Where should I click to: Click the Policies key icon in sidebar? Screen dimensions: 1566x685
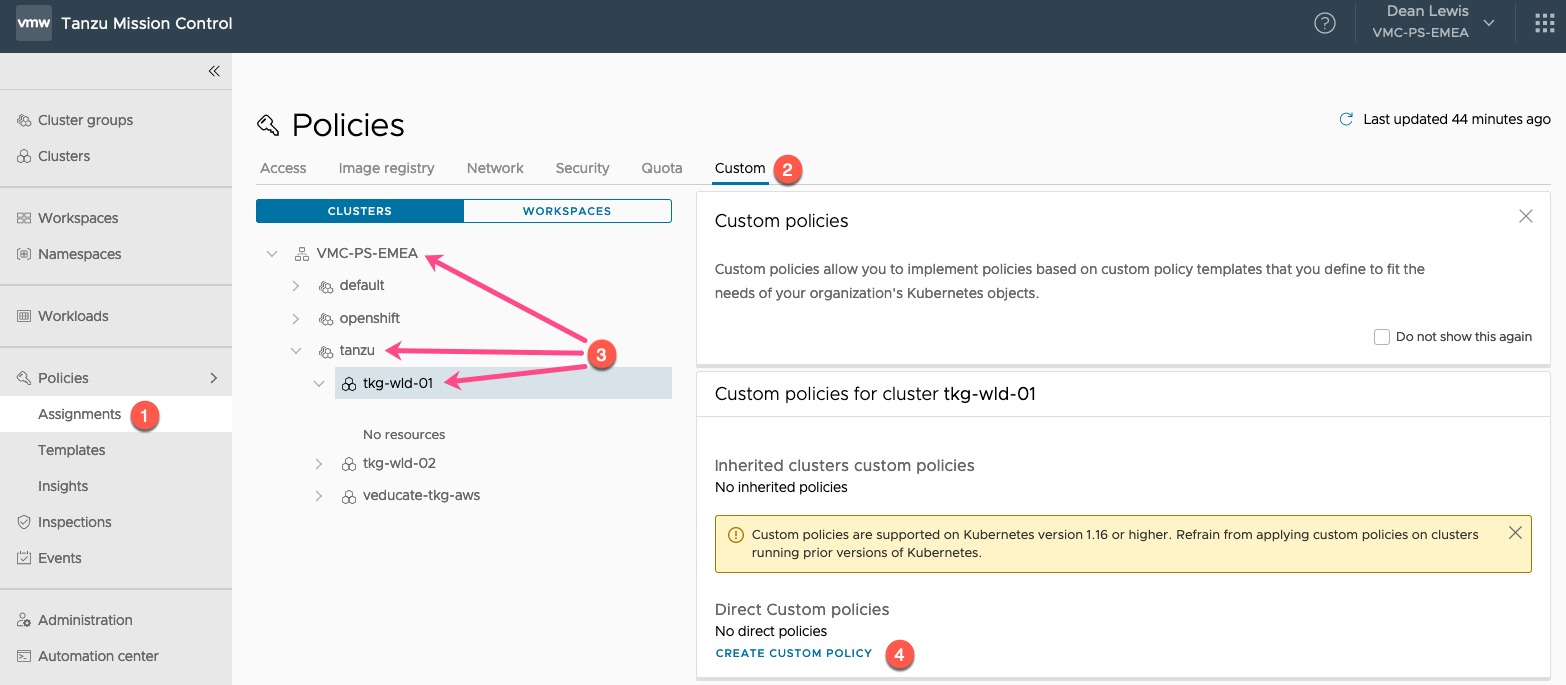point(24,378)
